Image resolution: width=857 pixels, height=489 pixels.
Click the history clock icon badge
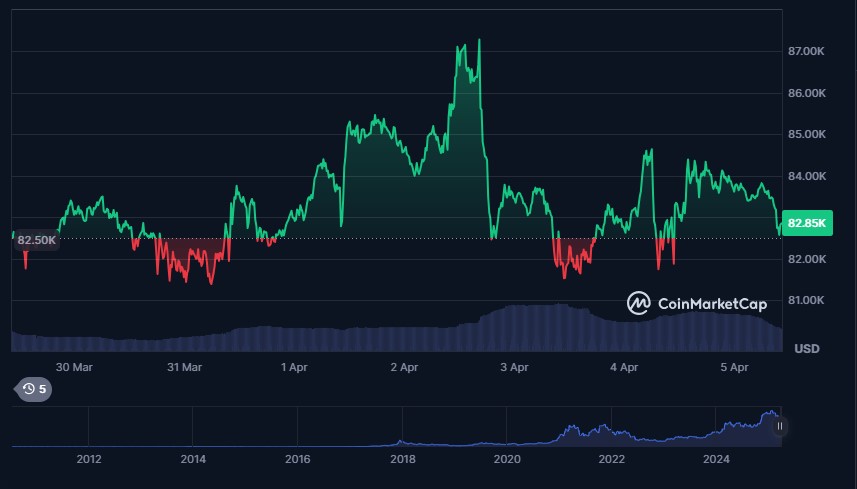(32, 389)
